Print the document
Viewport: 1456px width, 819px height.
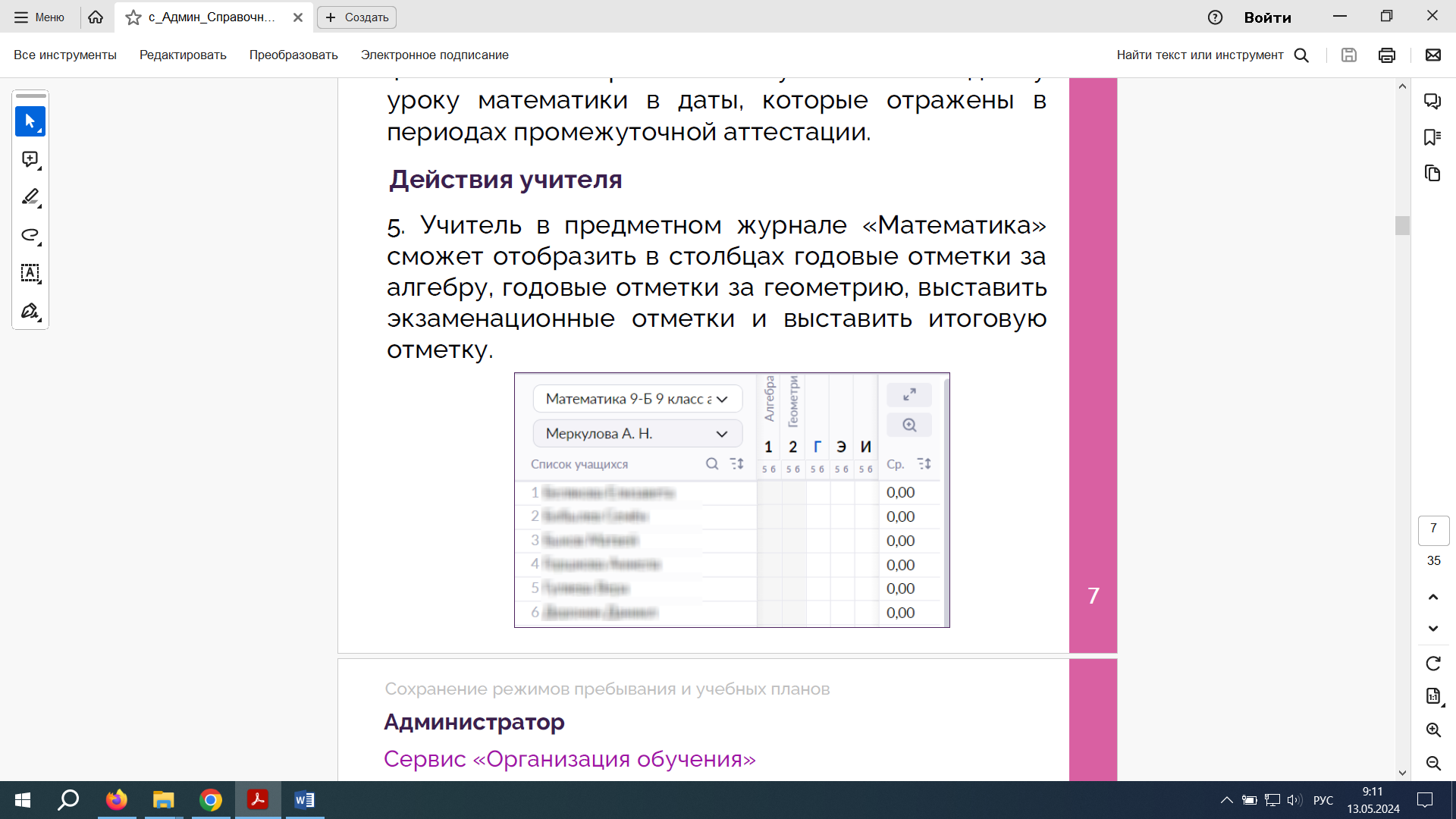(x=1387, y=55)
